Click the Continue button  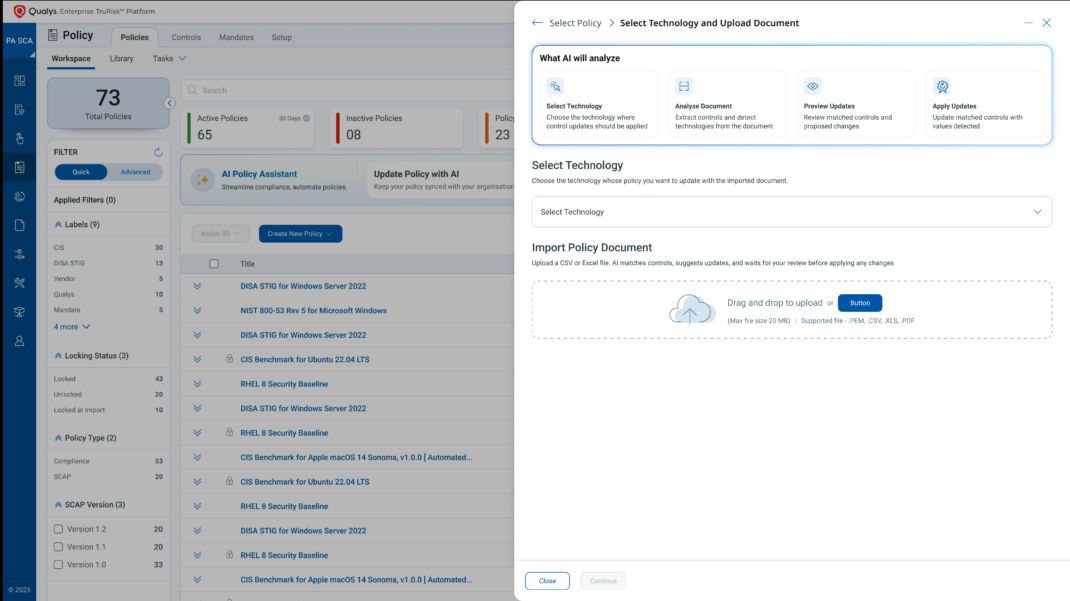(x=603, y=581)
